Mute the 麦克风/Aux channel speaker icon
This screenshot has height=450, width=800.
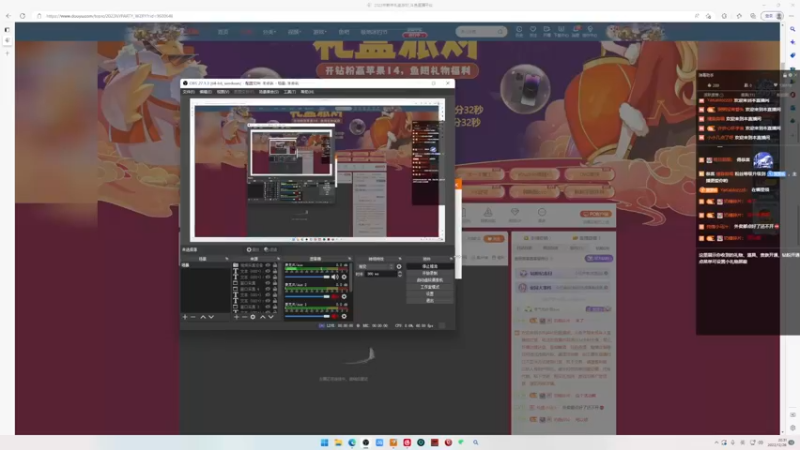pyautogui.click(x=335, y=277)
